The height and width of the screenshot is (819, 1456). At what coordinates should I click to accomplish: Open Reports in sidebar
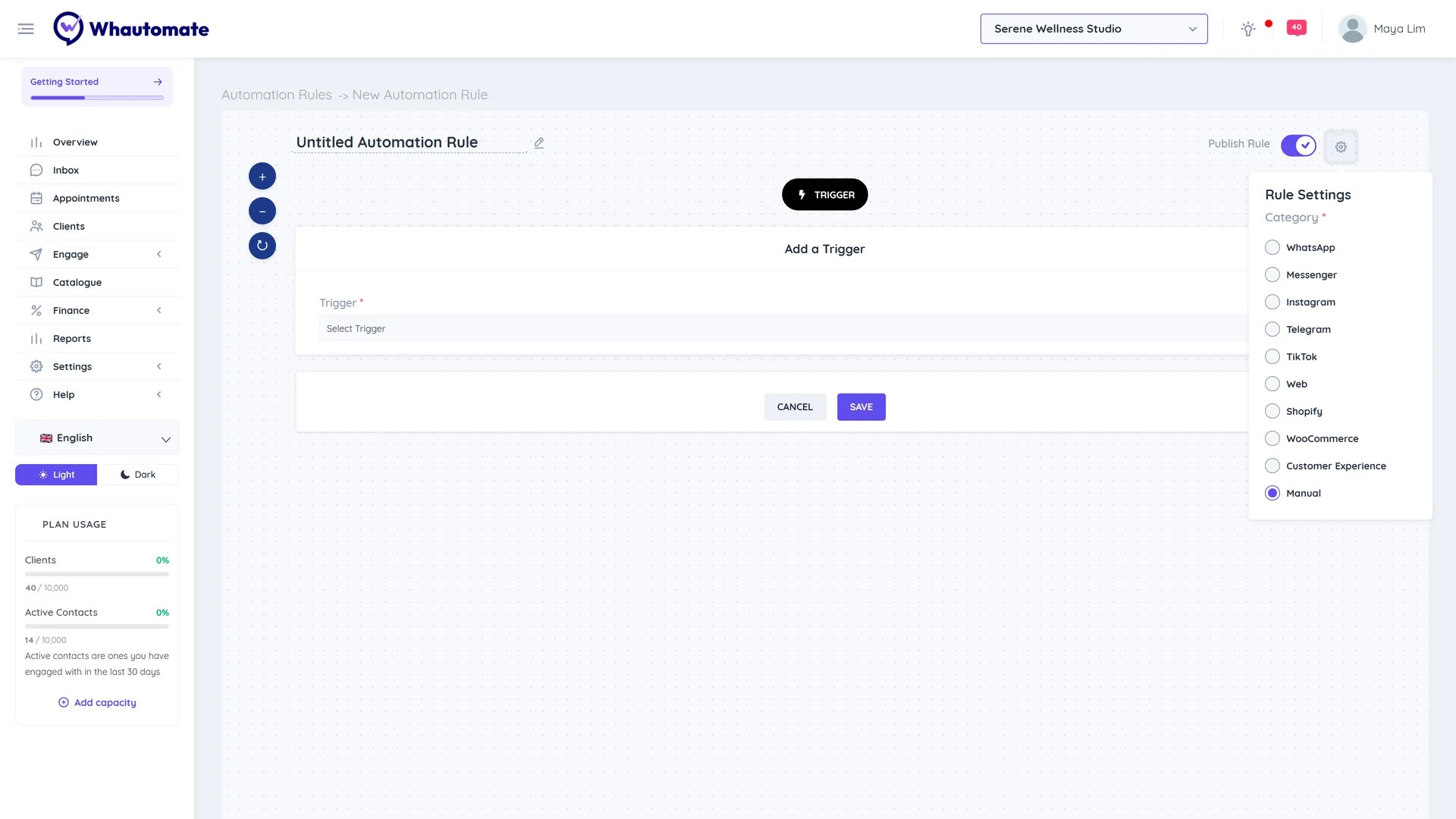pos(97,339)
